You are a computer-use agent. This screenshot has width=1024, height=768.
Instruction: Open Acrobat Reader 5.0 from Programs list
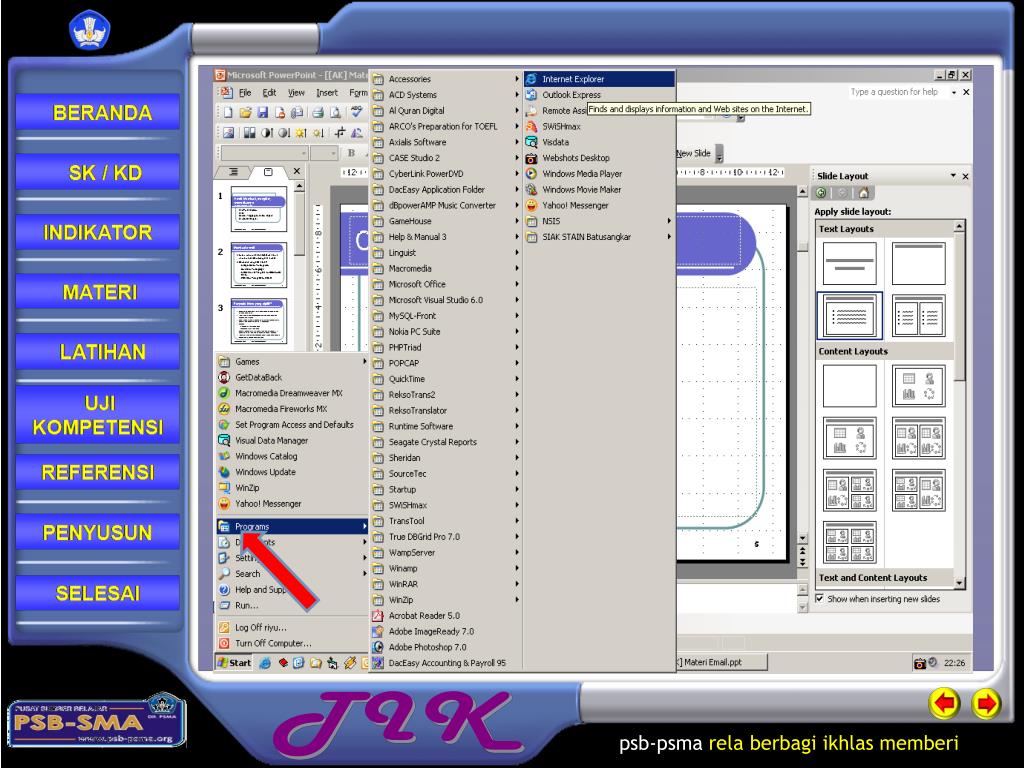pyautogui.click(x=444, y=615)
